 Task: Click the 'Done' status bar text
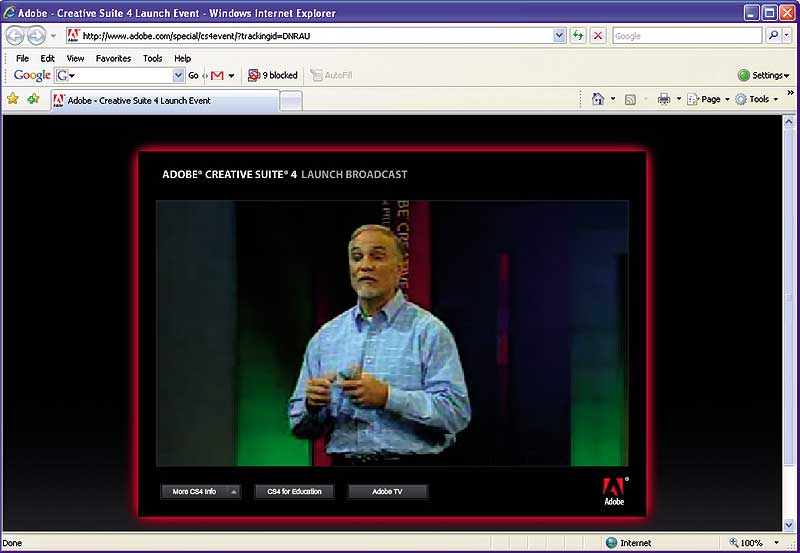pos(12,543)
